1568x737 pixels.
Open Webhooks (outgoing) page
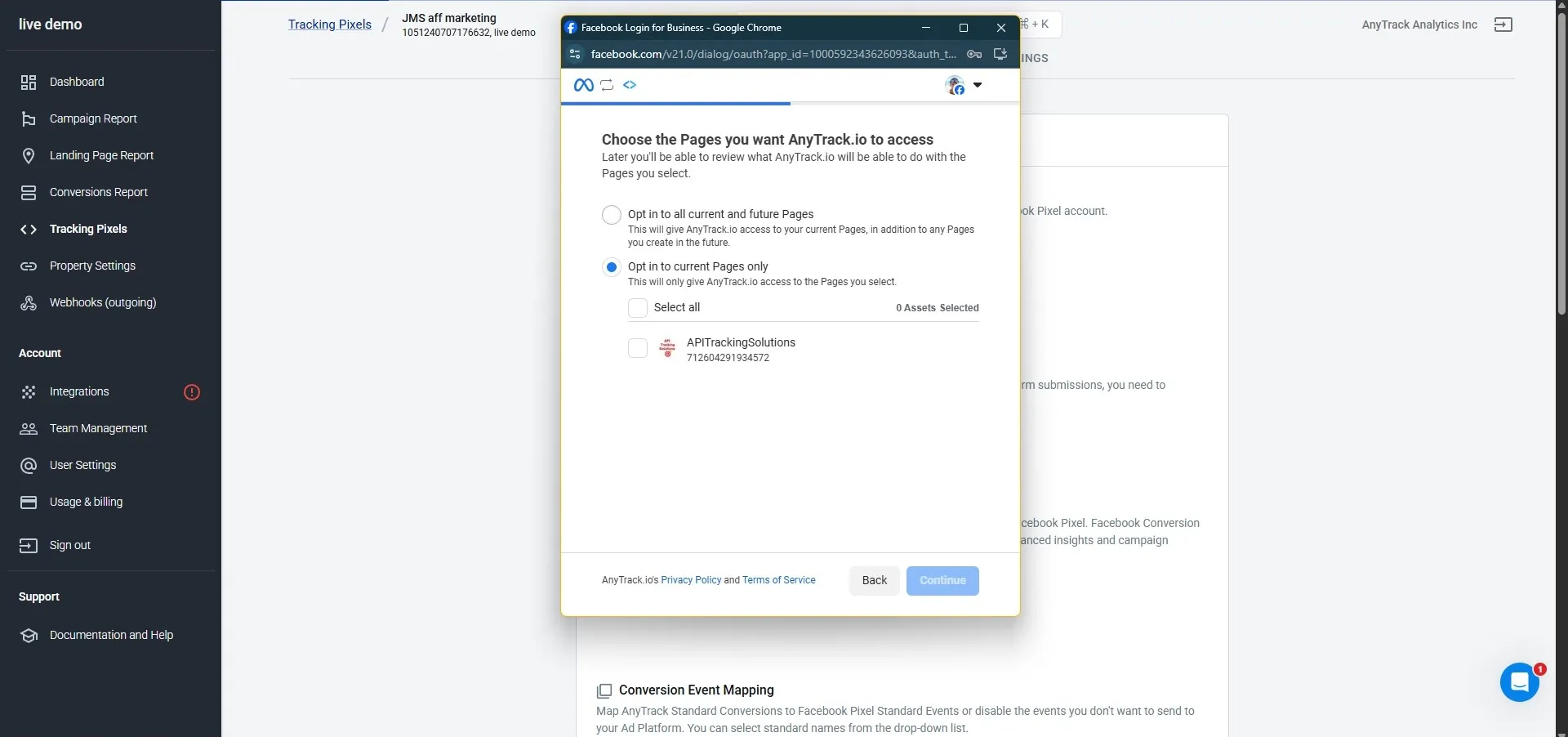click(103, 302)
